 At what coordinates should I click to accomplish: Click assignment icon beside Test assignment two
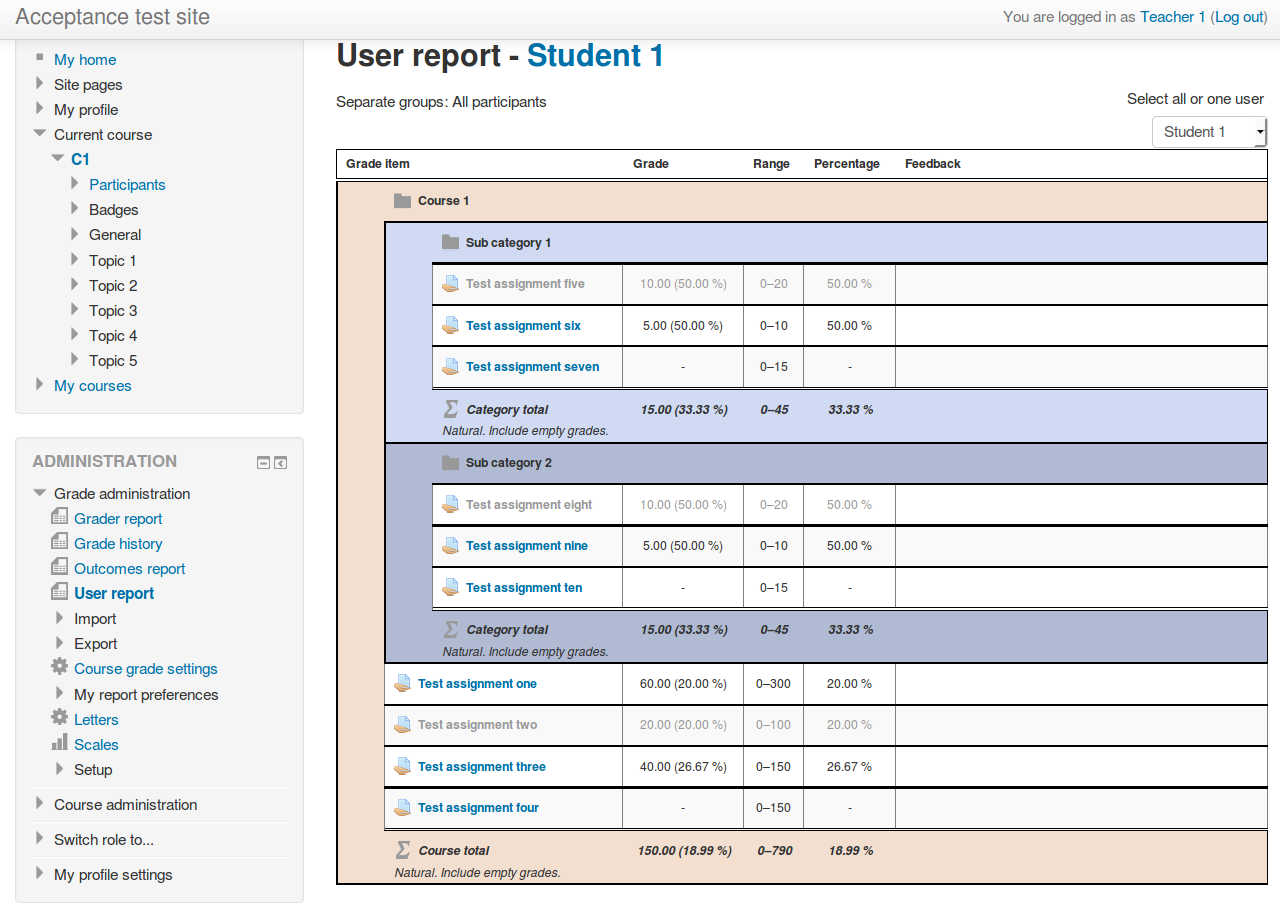pyautogui.click(x=403, y=725)
